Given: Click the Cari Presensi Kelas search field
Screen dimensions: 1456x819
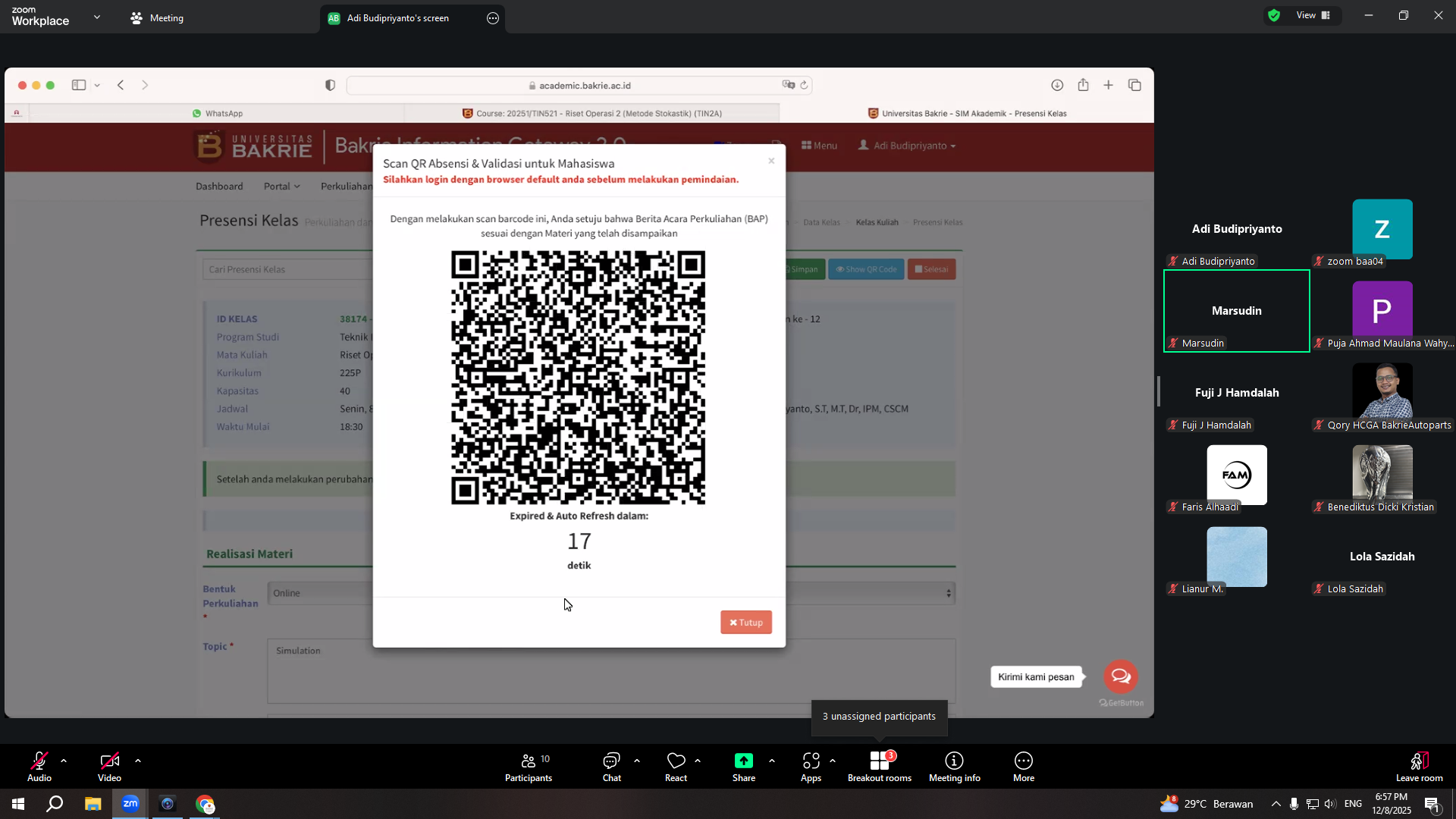Looking at the screenshot, I should [x=288, y=269].
